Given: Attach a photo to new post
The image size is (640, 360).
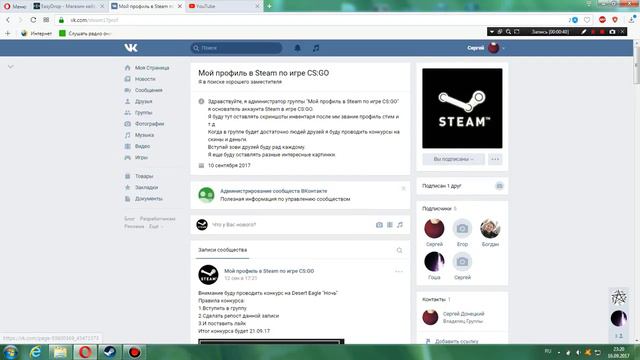Looking at the screenshot, I should pos(379,225).
